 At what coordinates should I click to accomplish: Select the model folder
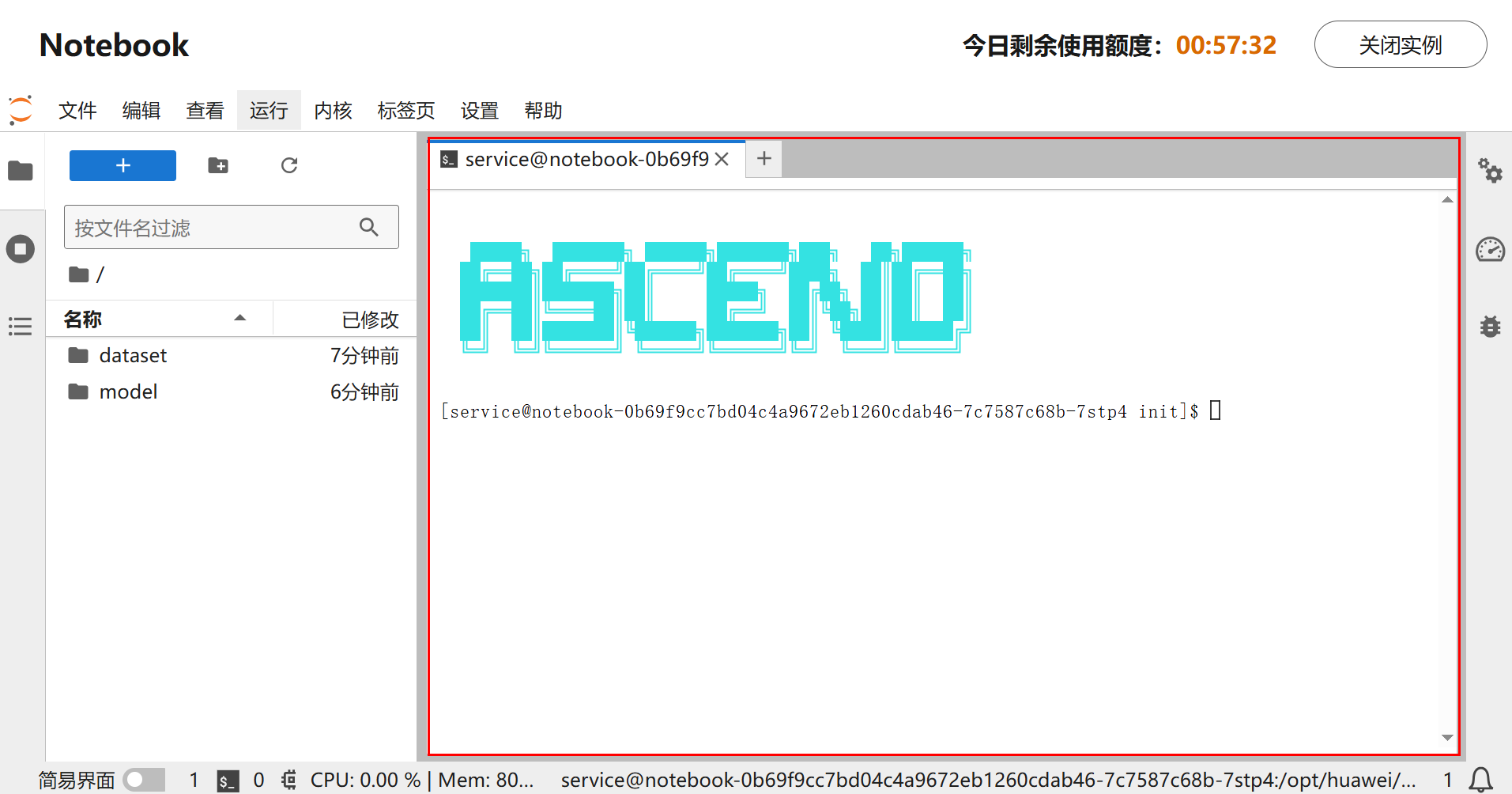232,391
